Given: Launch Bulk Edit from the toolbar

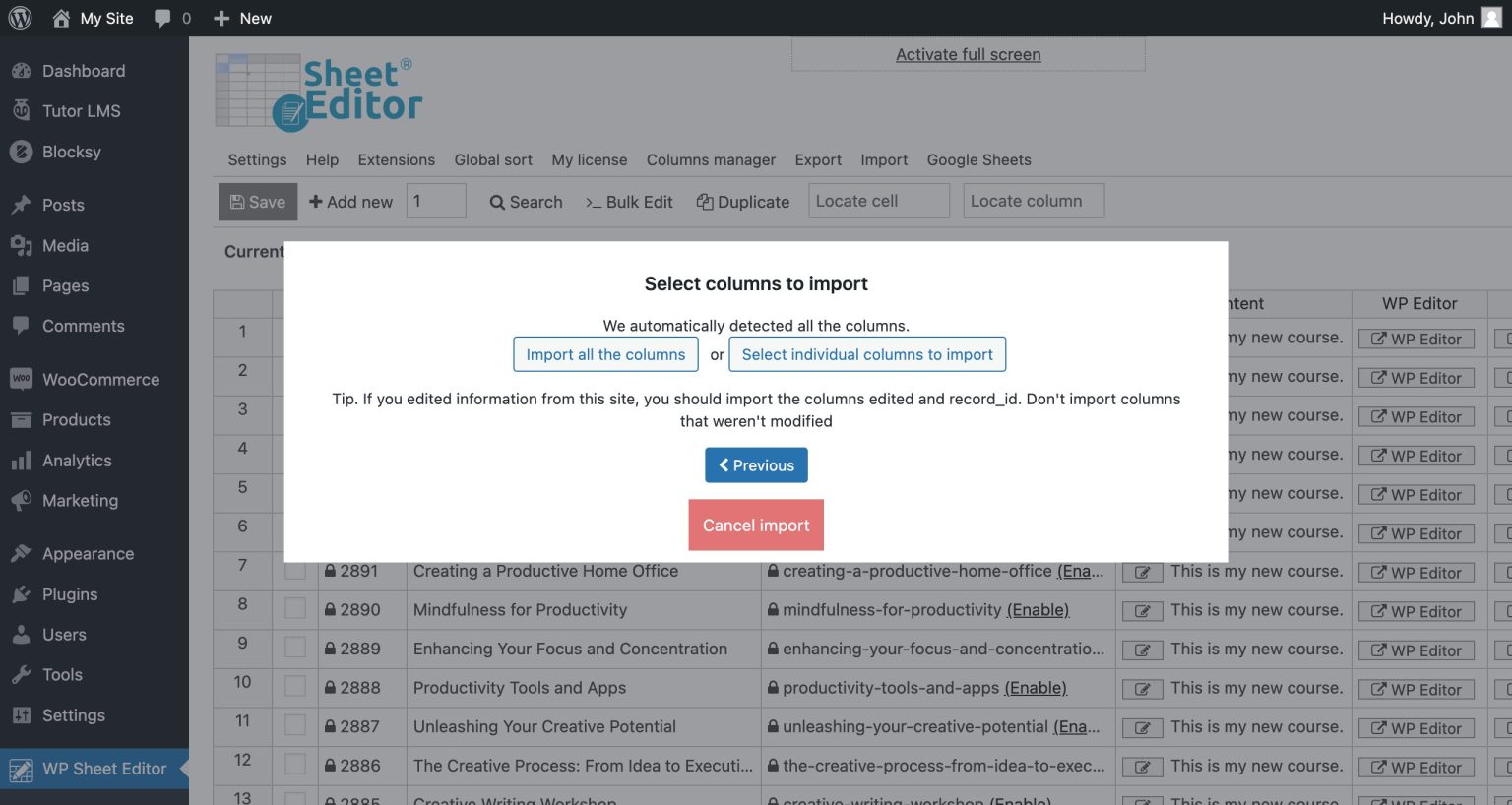Looking at the screenshot, I should [629, 201].
